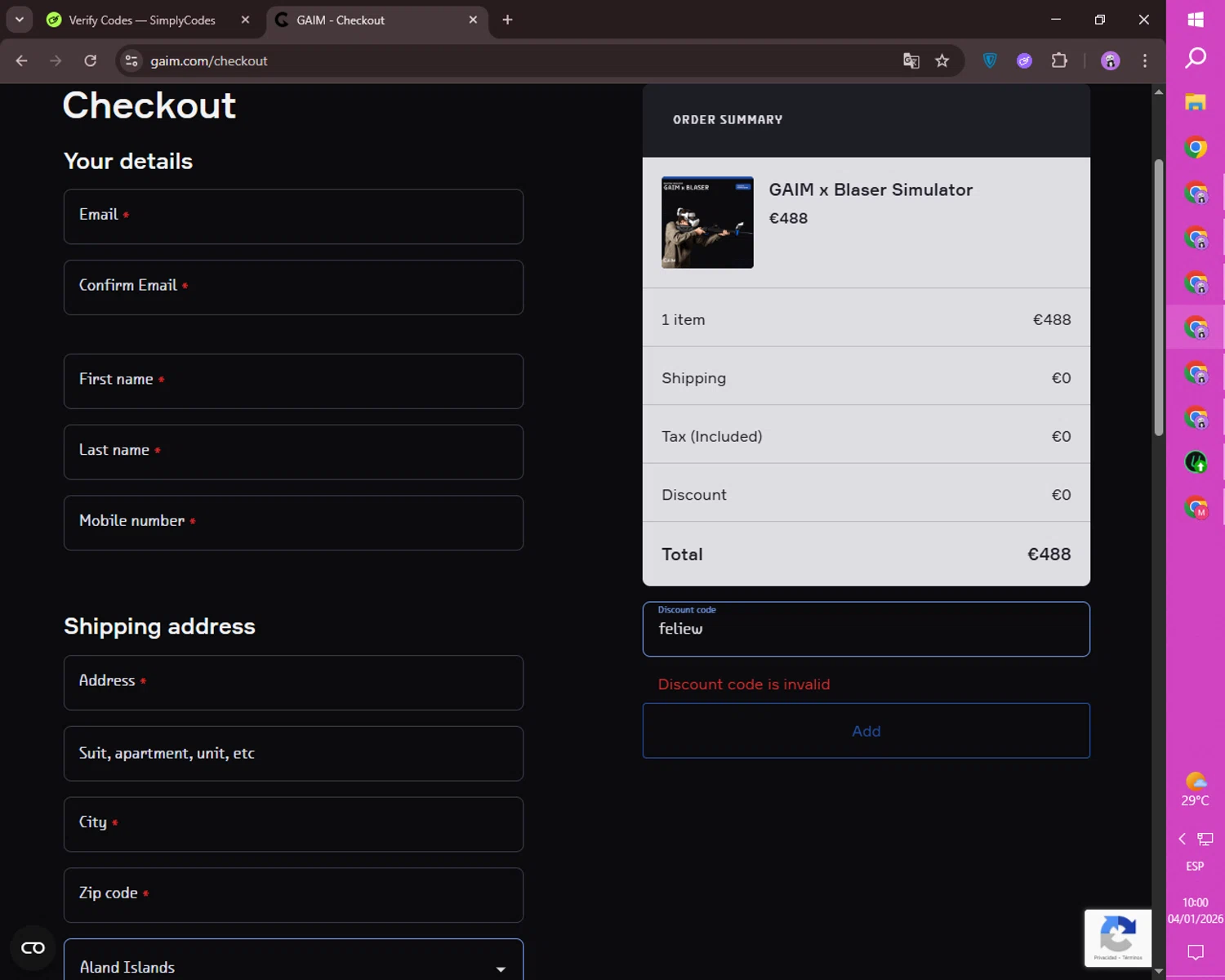Click the GAIM x Blaser product thumbnail
This screenshot has height=980, width=1225.
click(707, 222)
